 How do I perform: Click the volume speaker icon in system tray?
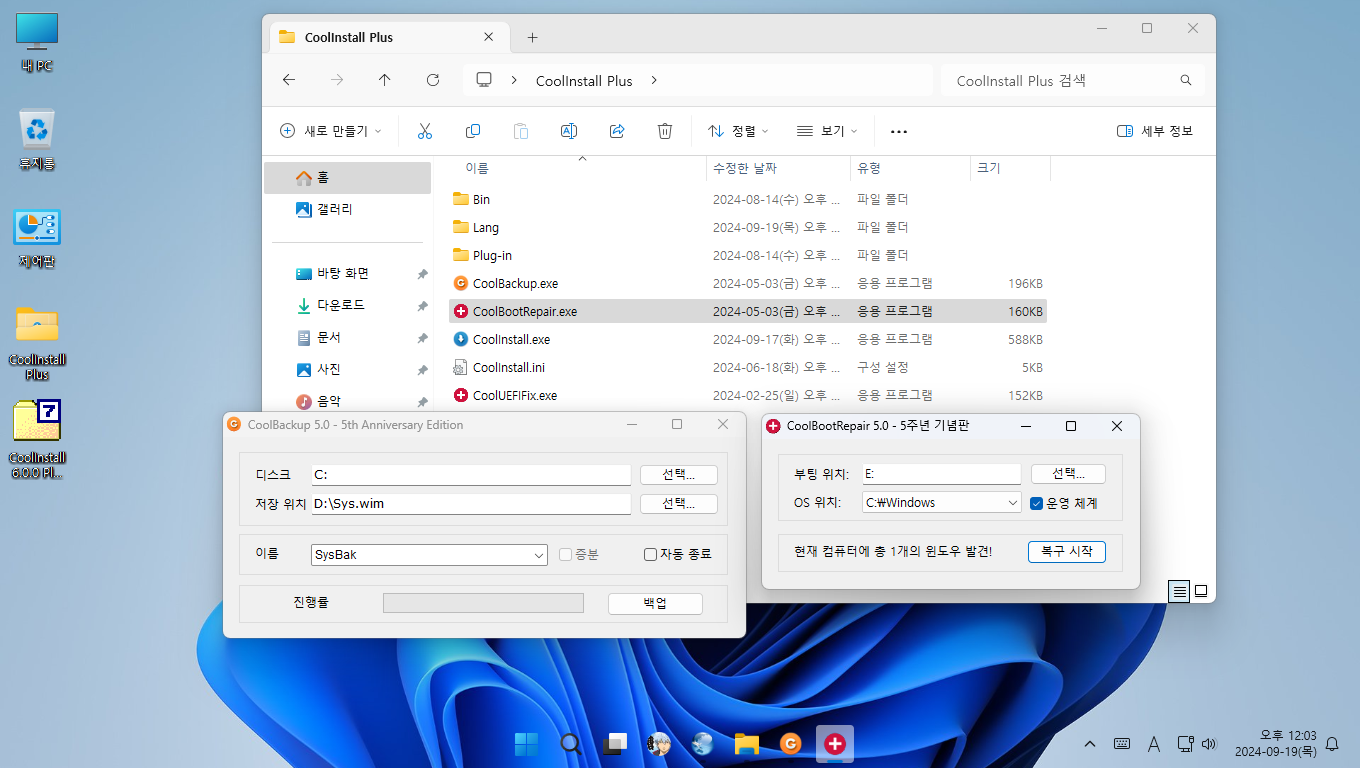click(x=1209, y=743)
